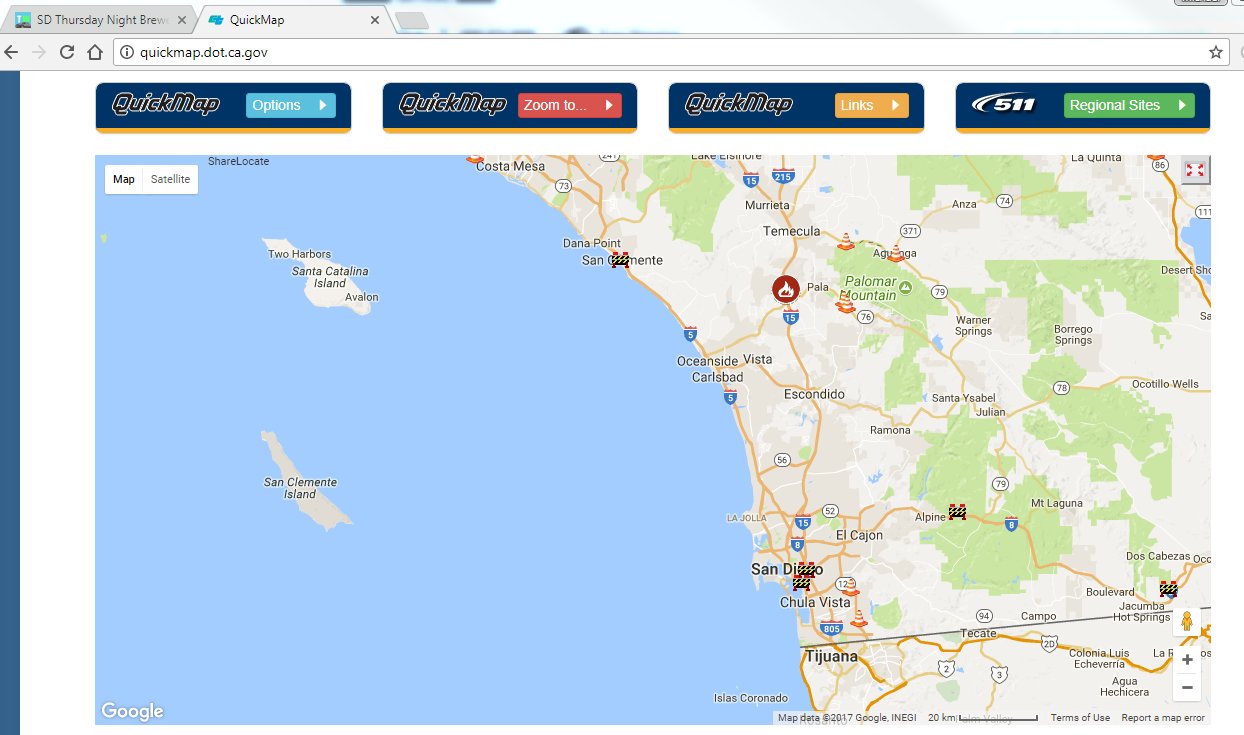The height and width of the screenshot is (735, 1244).
Task: Switch to the SD Thursday Night Brew tab
Action: pos(98,19)
